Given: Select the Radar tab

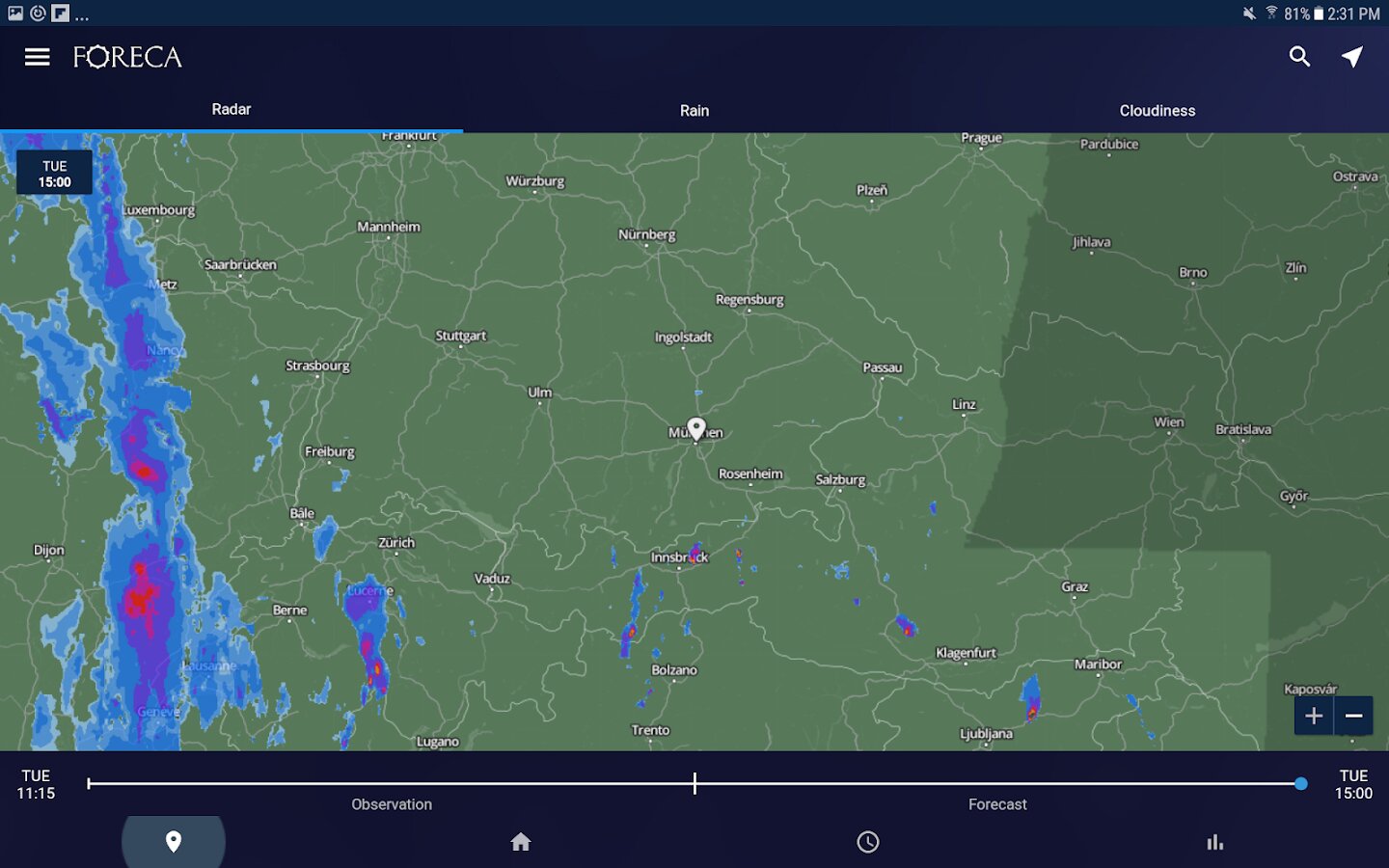Looking at the screenshot, I should pos(231,110).
